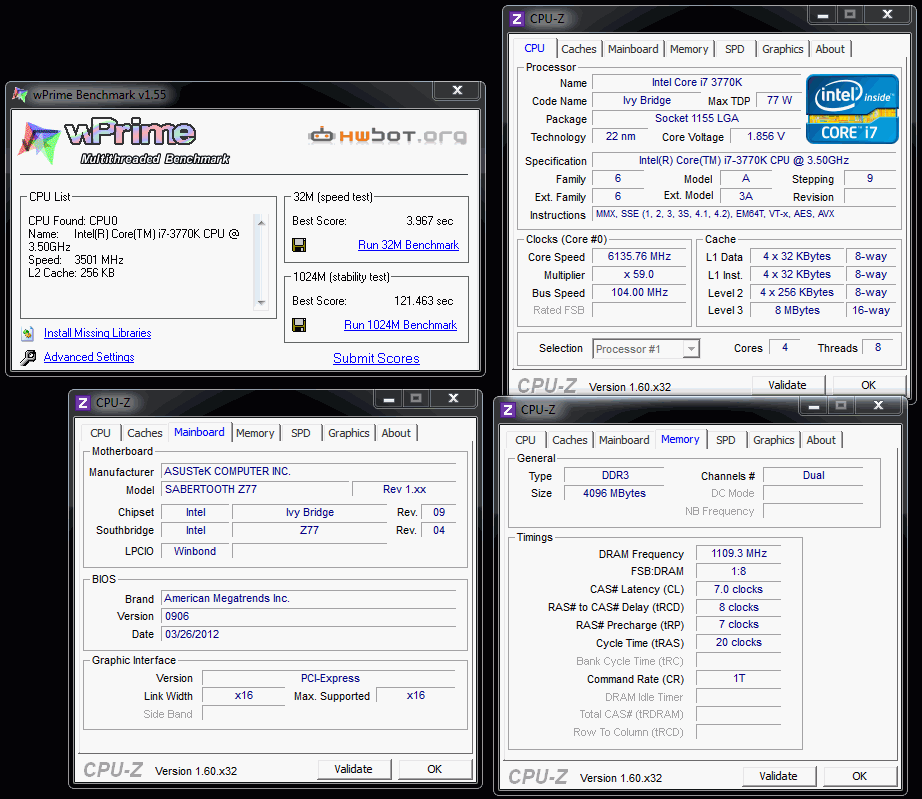Select SPD tab in top-right CPU-Z

734,49
